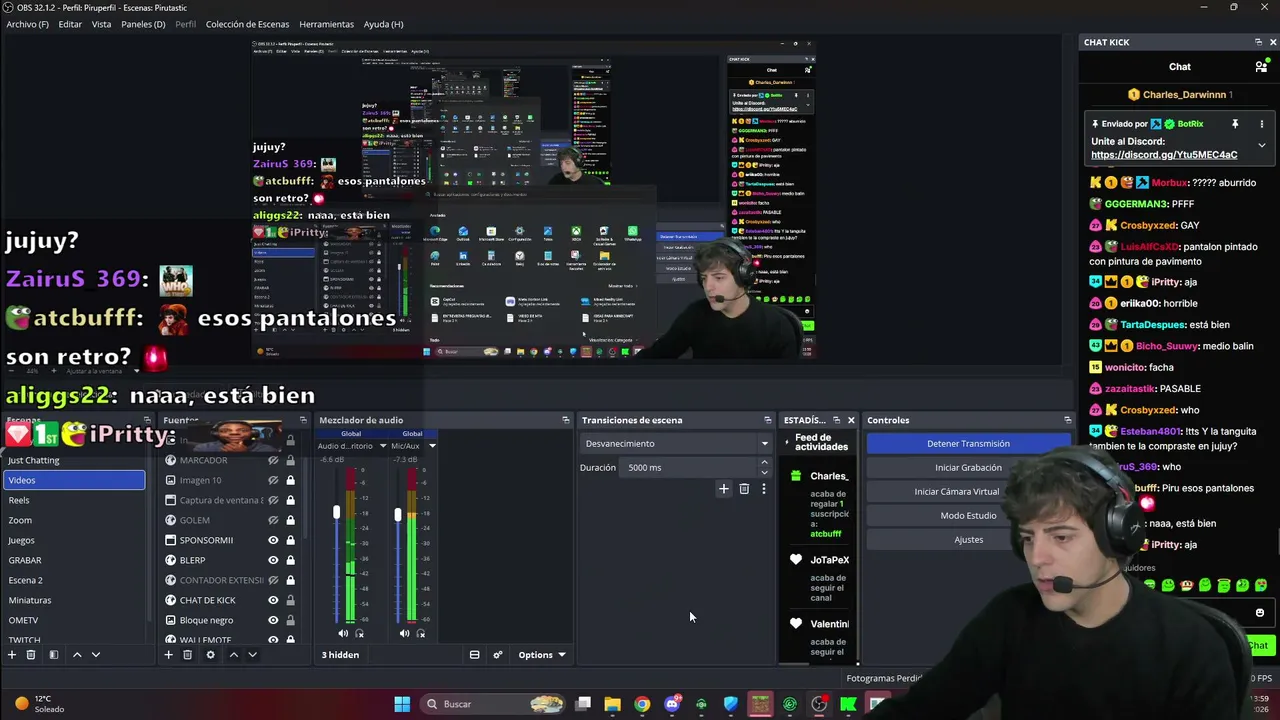The image size is (1280, 720).
Task: Hide the CHAT DE KICK source
Action: (x=273, y=600)
